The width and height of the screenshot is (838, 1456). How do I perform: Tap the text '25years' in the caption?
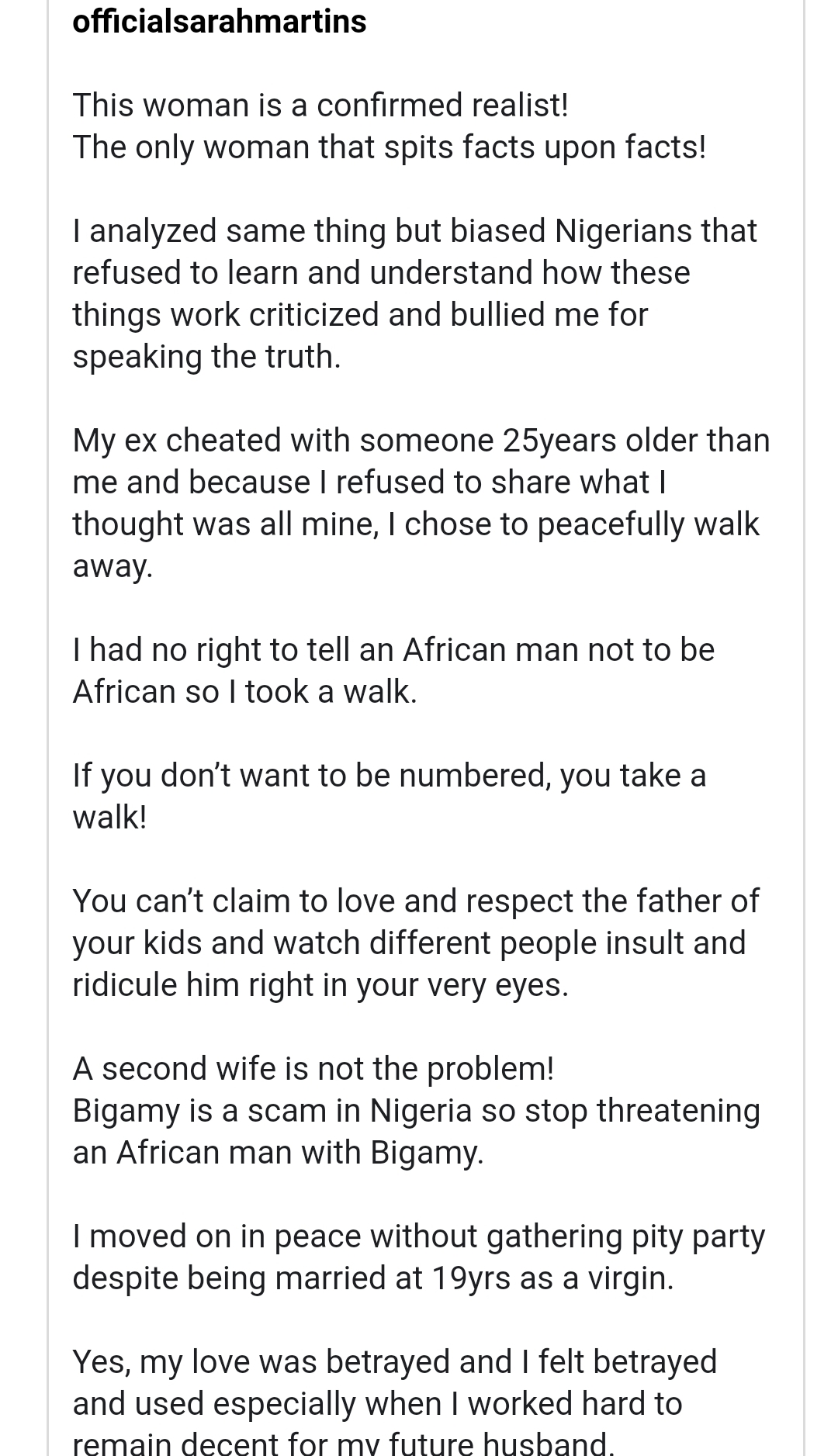[559, 440]
